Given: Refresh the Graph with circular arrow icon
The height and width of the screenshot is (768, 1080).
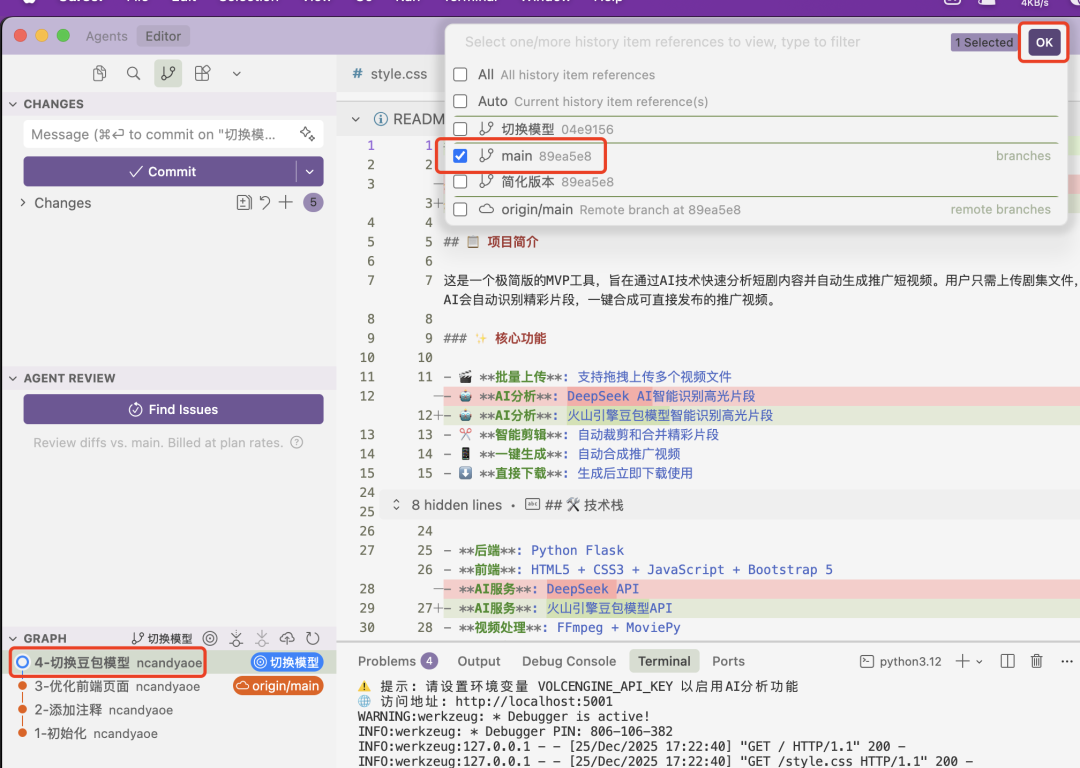Looking at the screenshot, I should pos(313,638).
